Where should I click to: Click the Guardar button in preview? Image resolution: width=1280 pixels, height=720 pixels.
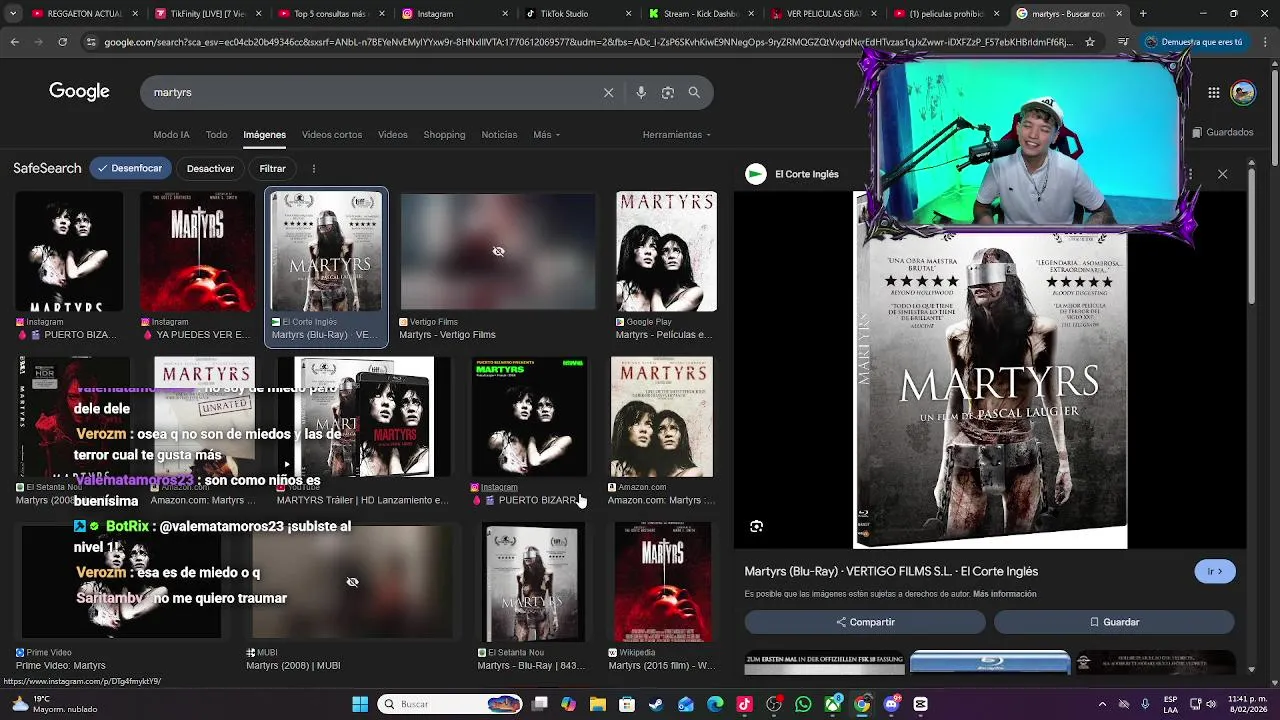tap(1114, 622)
